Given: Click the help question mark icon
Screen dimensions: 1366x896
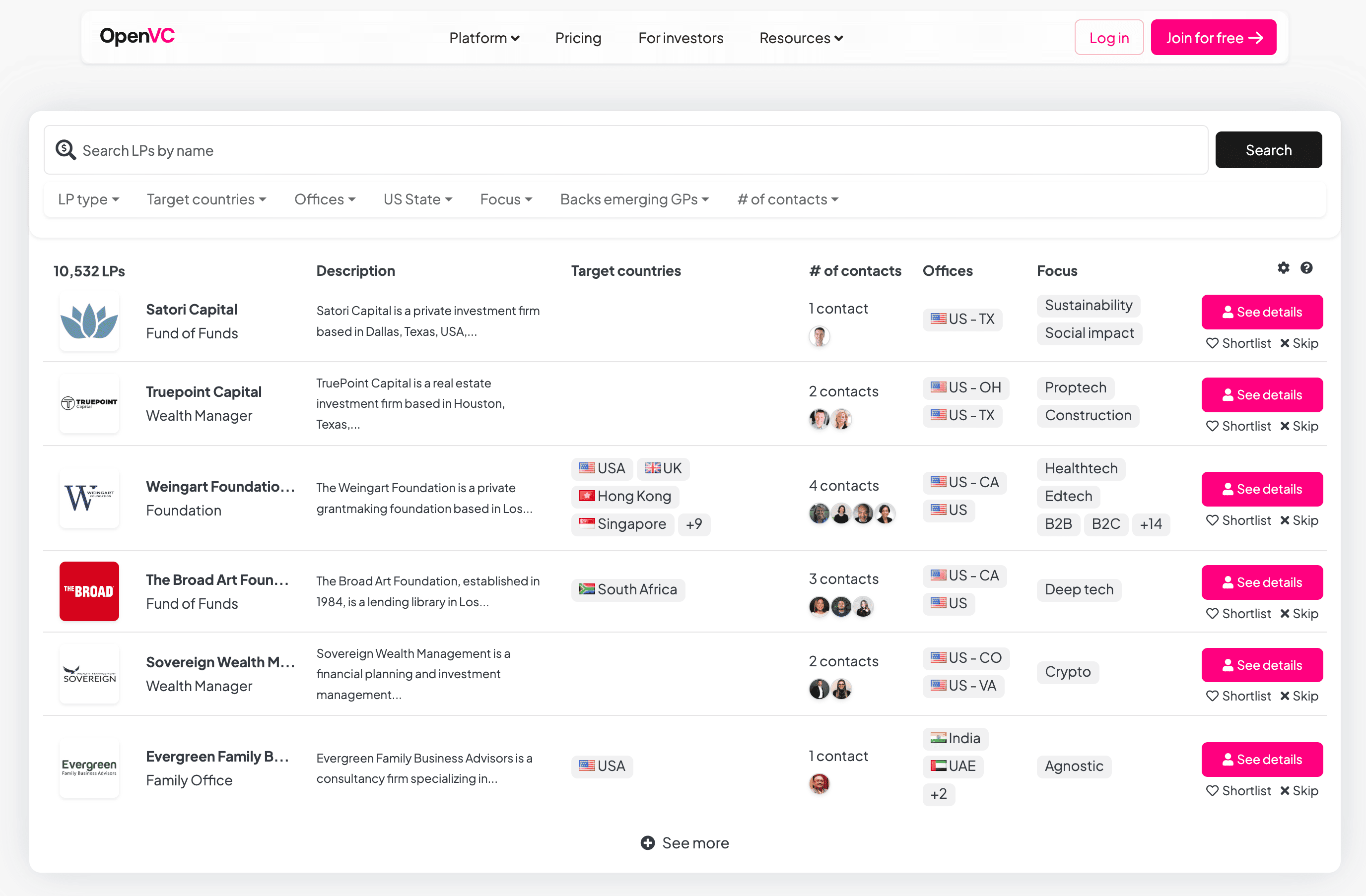Looking at the screenshot, I should point(1306,268).
